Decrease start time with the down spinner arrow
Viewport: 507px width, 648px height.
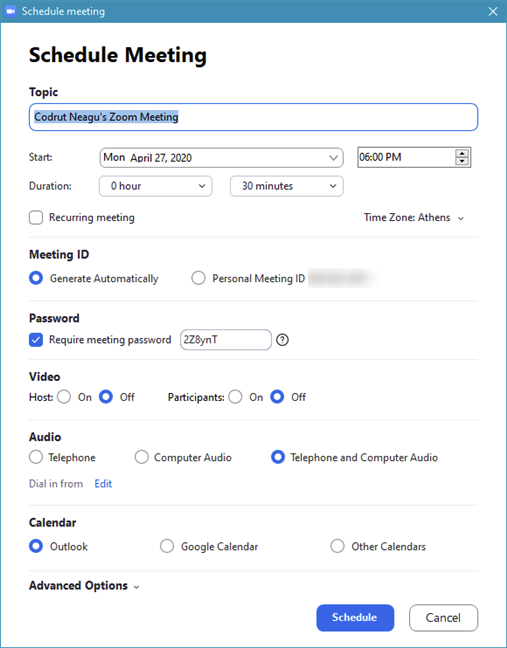462,161
